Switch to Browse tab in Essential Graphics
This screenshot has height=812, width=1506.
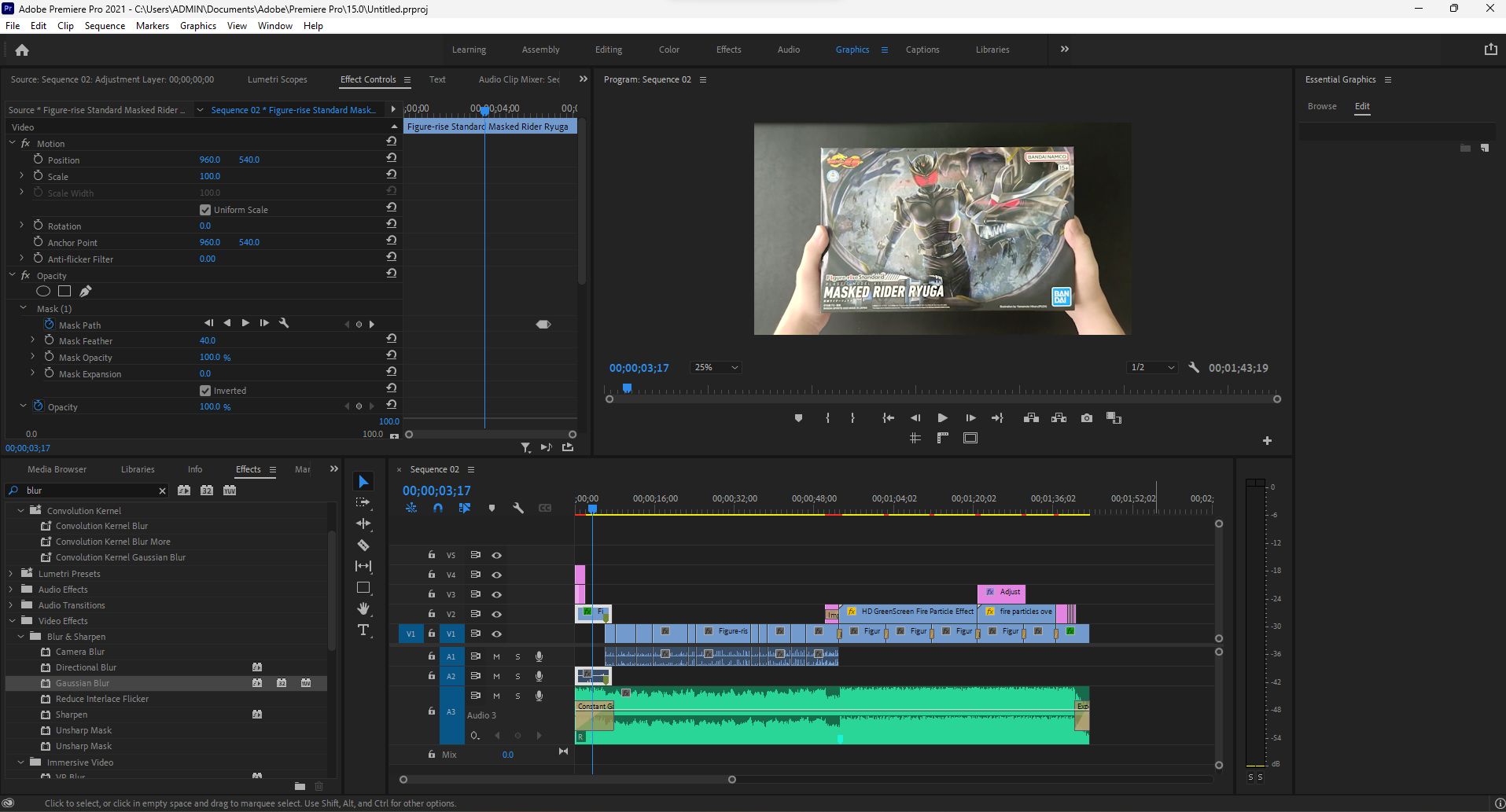pyautogui.click(x=1322, y=106)
